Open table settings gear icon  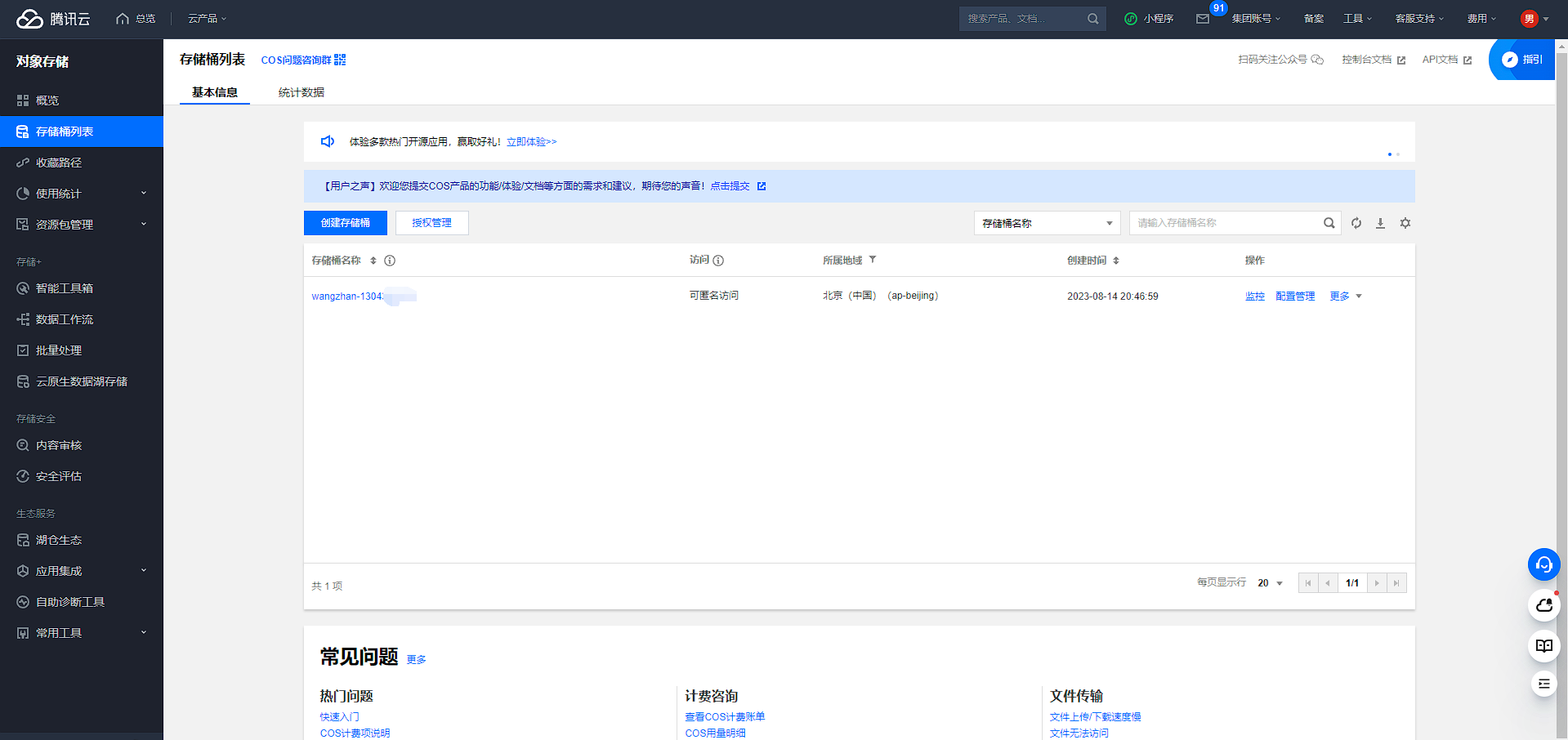pyautogui.click(x=1405, y=223)
